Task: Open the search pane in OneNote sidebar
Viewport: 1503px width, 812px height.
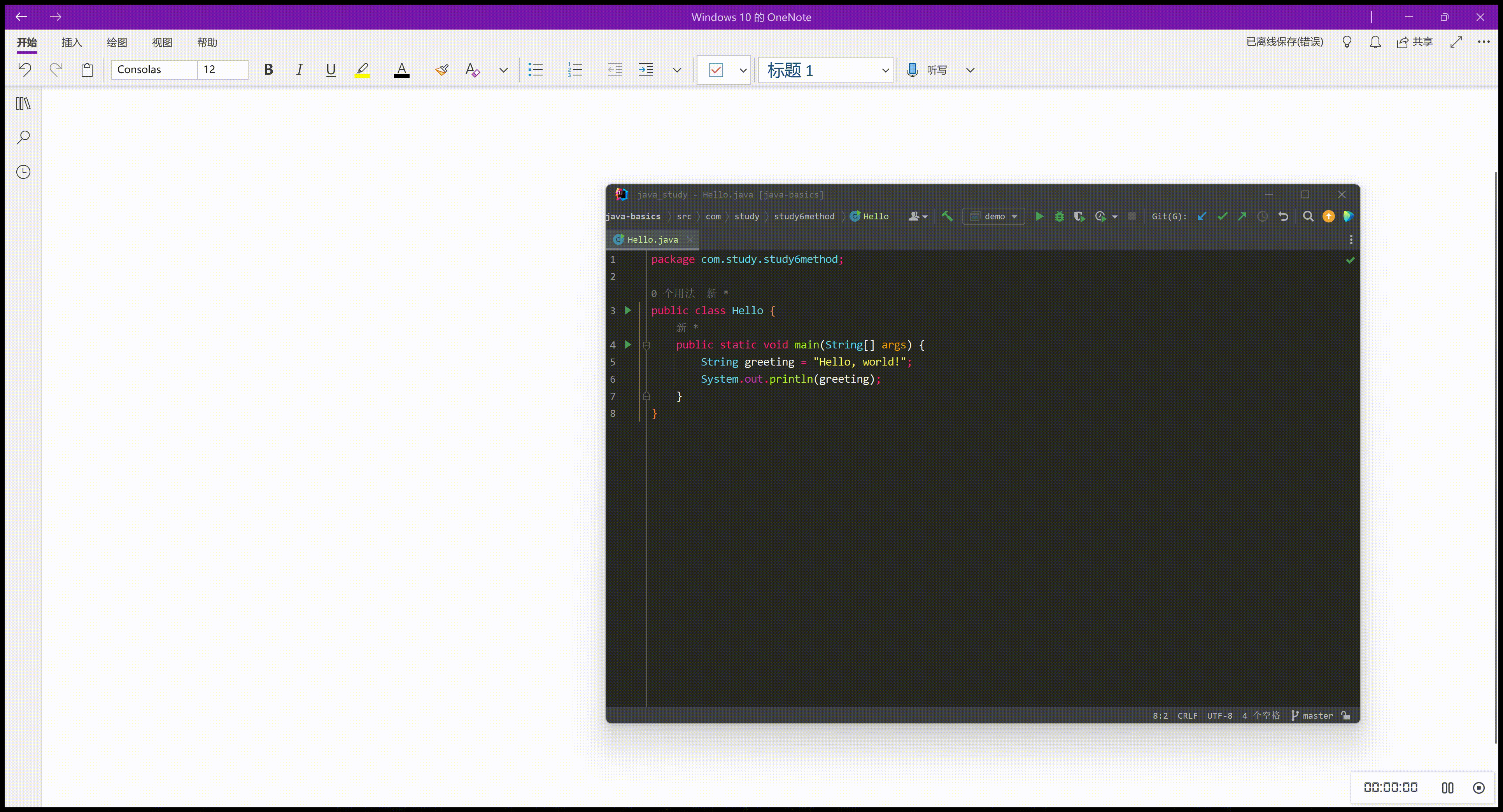Action: click(23, 138)
